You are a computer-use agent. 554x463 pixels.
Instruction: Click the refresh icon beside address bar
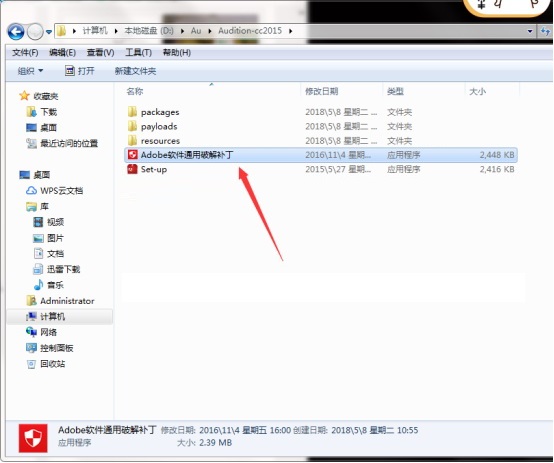[x=545, y=31]
